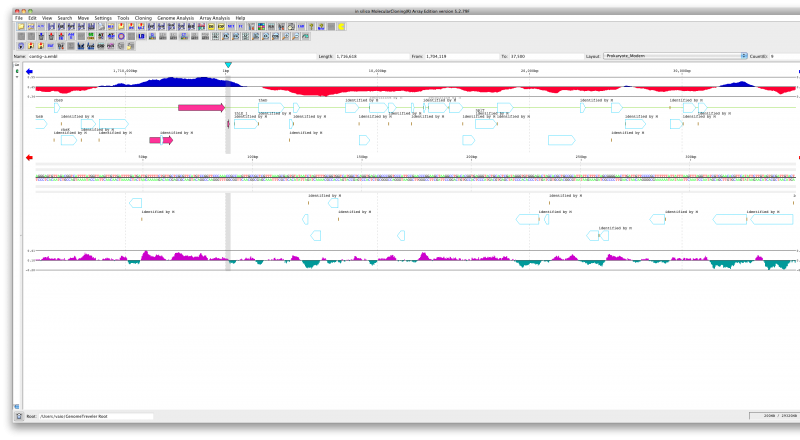Click the To field showing 37,500
This screenshot has width=800, height=440.
coord(545,56)
